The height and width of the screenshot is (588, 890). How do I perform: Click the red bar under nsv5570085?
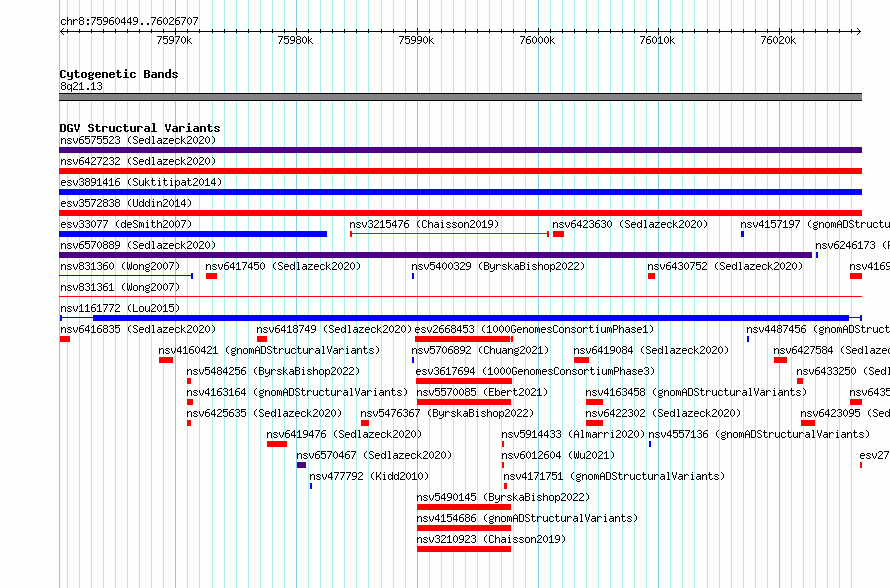pyautogui.click(x=464, y=402)
